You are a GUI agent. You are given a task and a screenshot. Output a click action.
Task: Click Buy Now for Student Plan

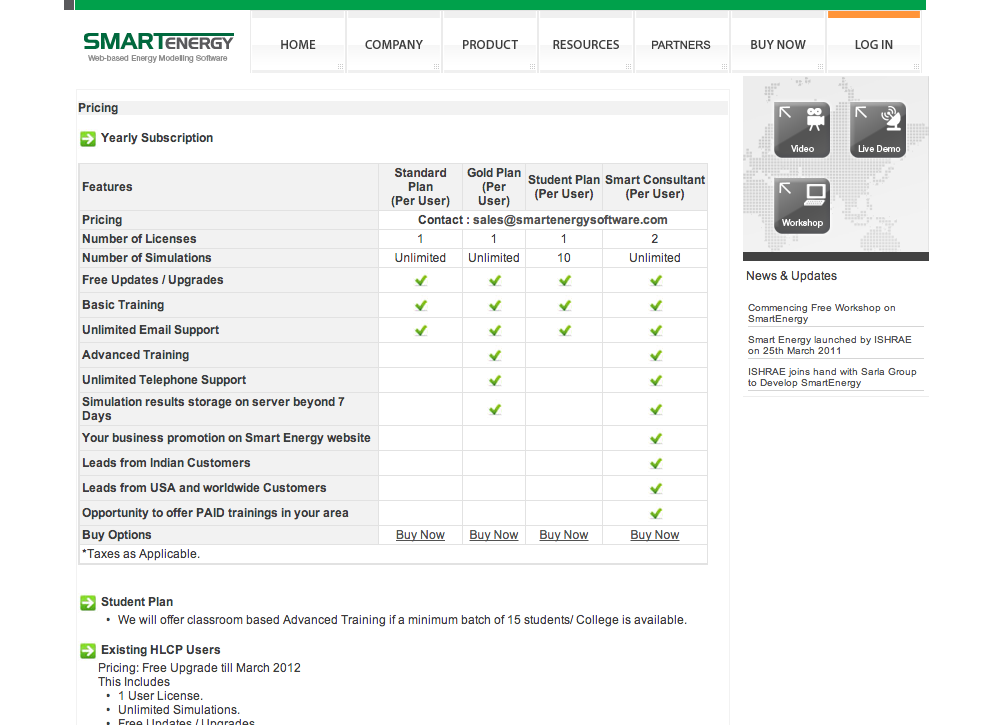pos(564,535)
